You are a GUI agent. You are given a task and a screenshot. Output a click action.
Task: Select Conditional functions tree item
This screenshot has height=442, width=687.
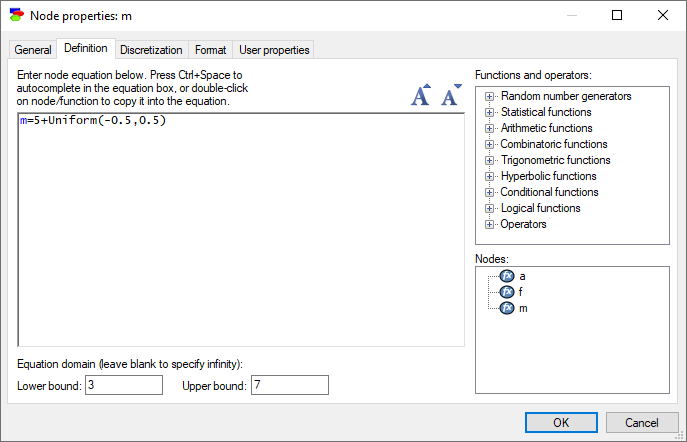tap(549, 192)
